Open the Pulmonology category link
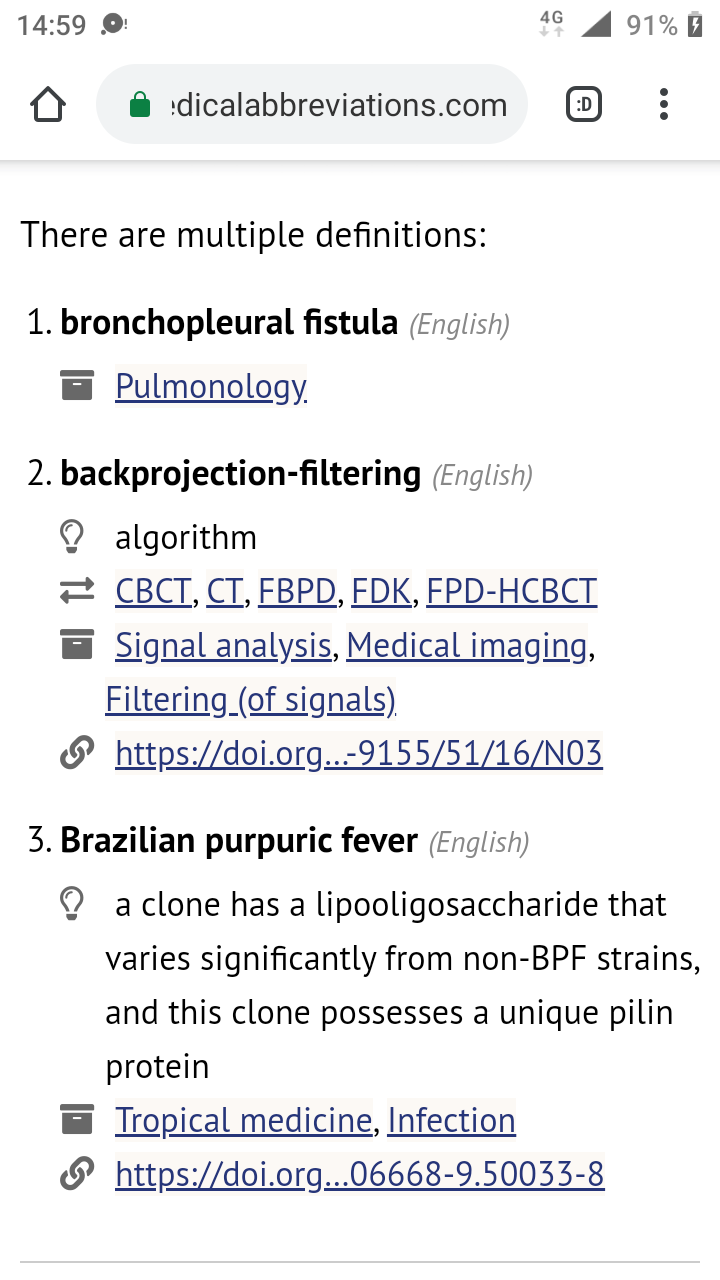720x1280 pixels. (x=211, y=386)
